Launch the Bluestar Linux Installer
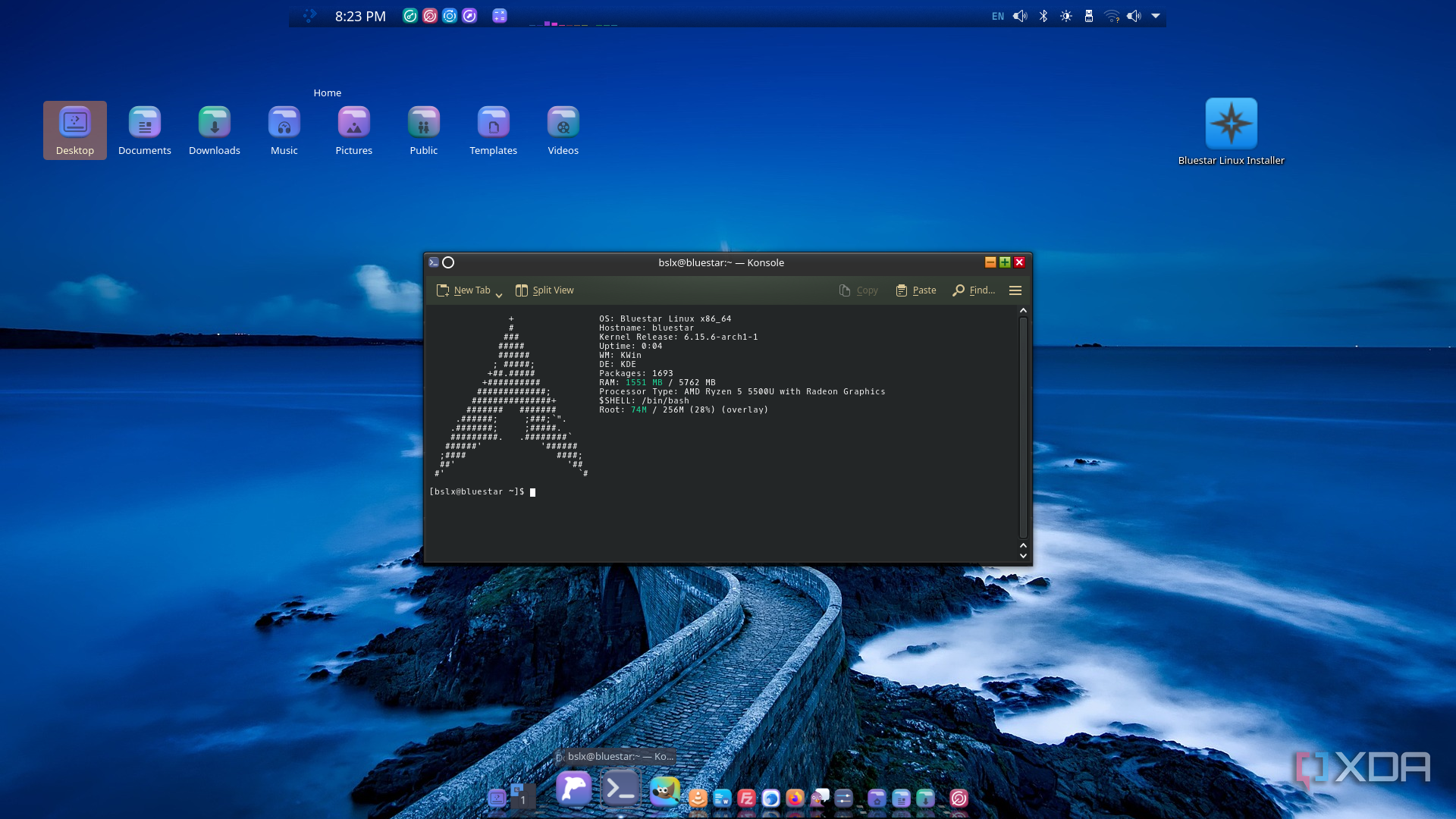1456x819 pixels. (1232, 131)
